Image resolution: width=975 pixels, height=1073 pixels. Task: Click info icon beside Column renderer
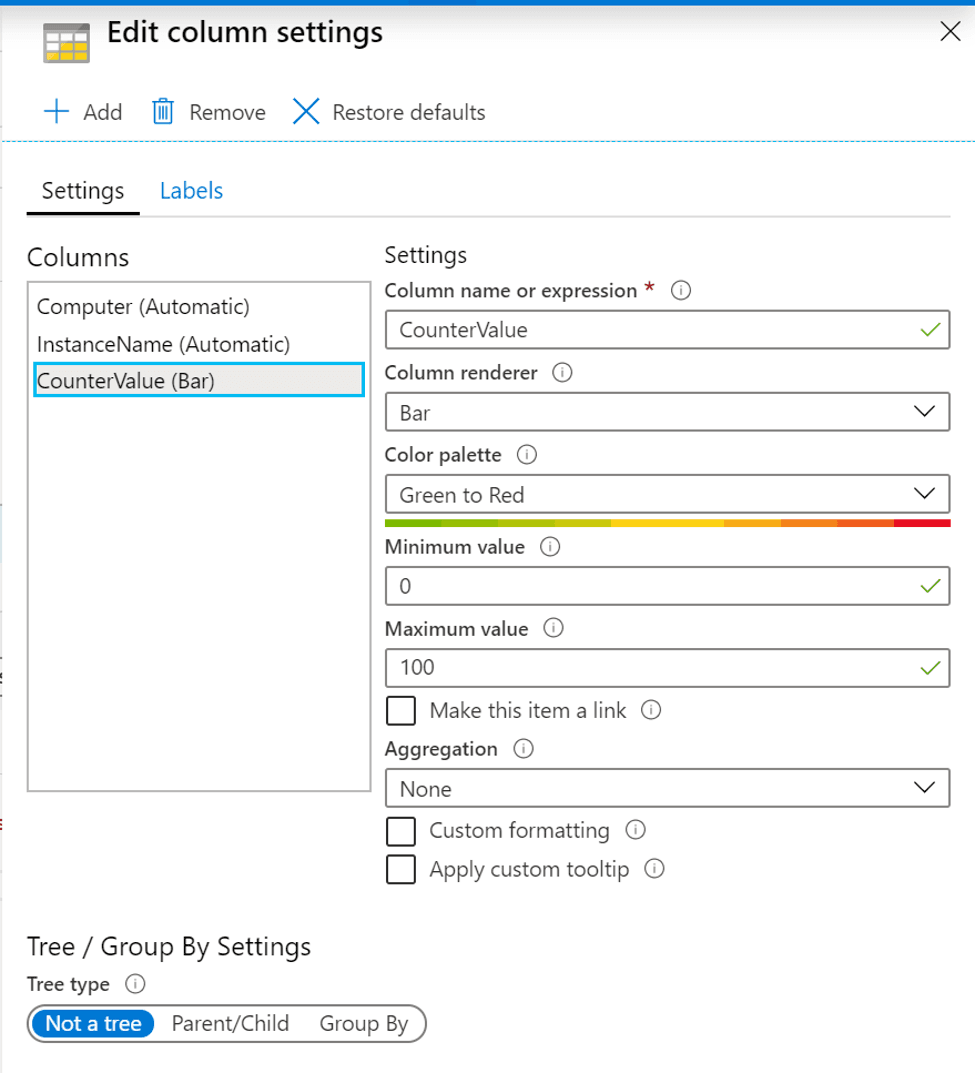pyautogui.click(x=562, y=373)
